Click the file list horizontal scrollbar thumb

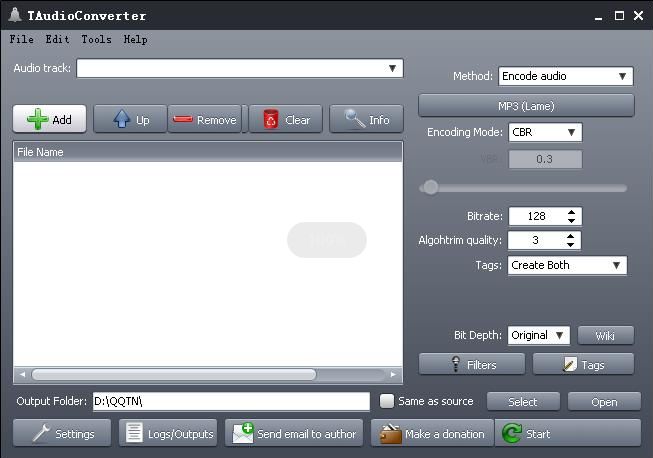point(174,374)
